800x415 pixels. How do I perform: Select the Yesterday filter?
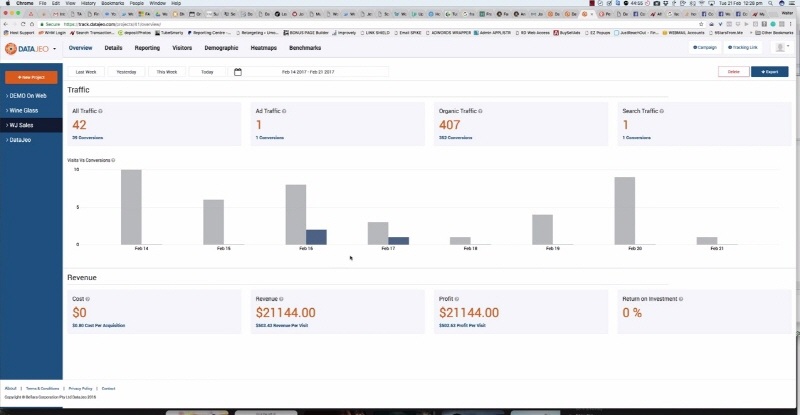point(127,72)
